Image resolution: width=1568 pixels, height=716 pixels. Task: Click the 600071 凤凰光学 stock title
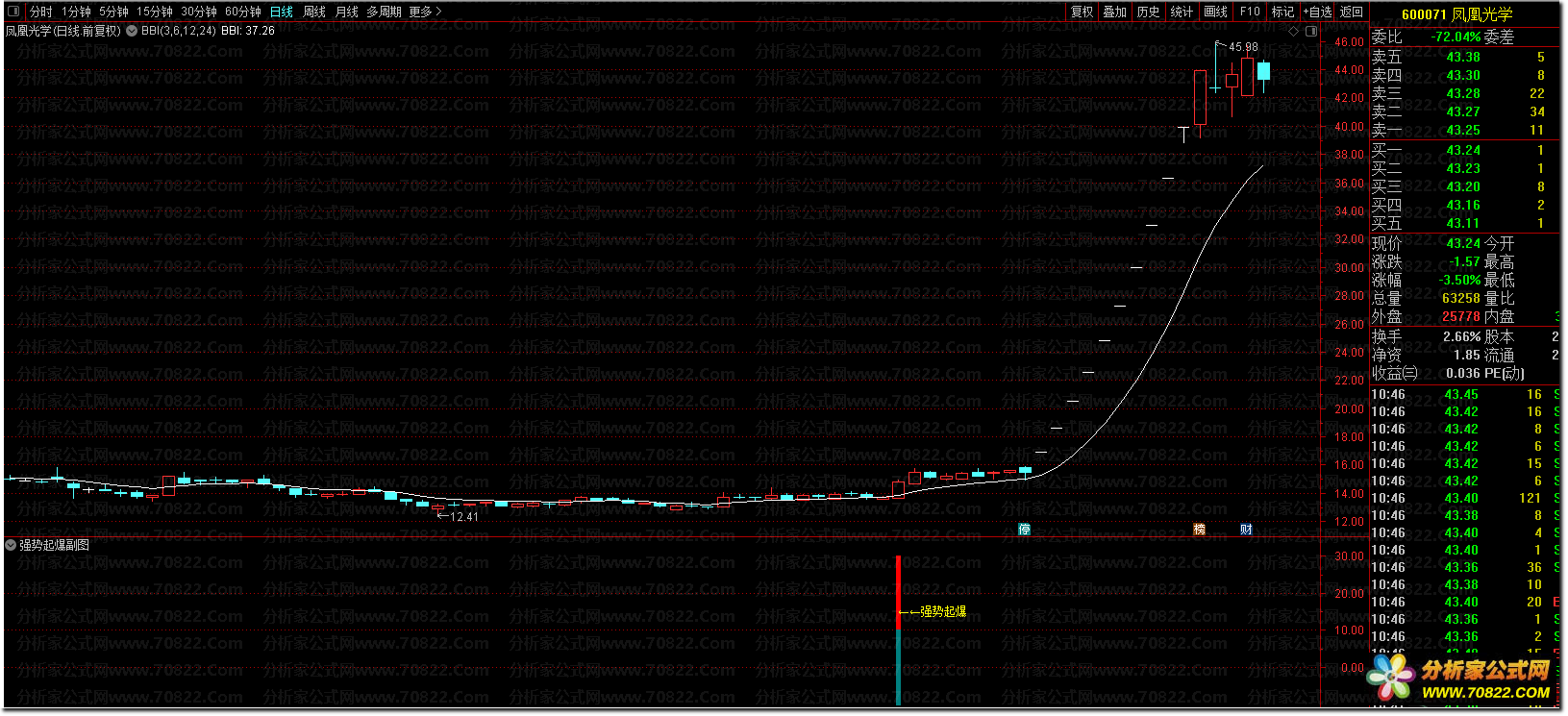pyautogui.click(x=1456, y=13)
